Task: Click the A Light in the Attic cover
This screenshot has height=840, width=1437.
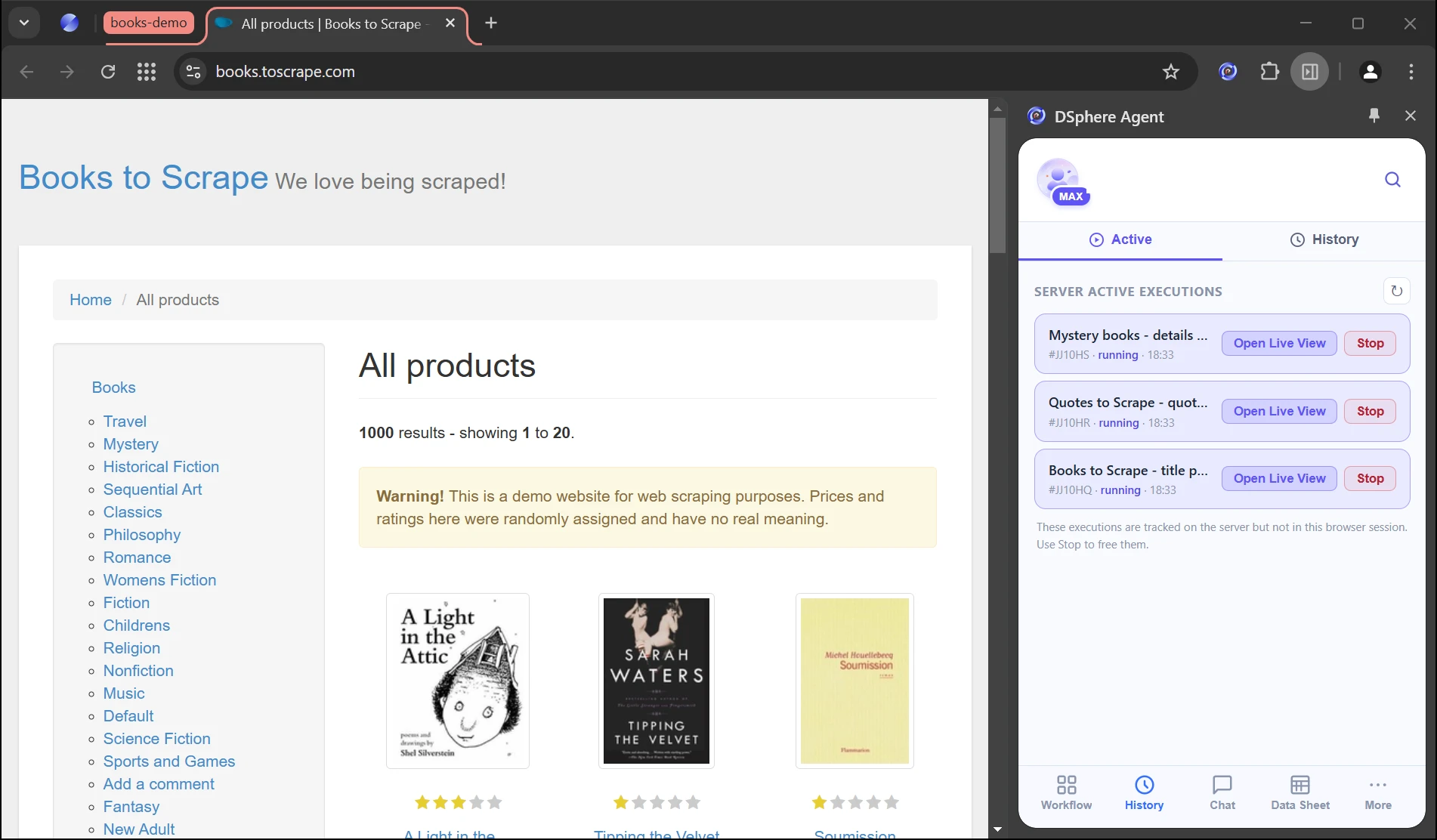Action: (457, 681)
